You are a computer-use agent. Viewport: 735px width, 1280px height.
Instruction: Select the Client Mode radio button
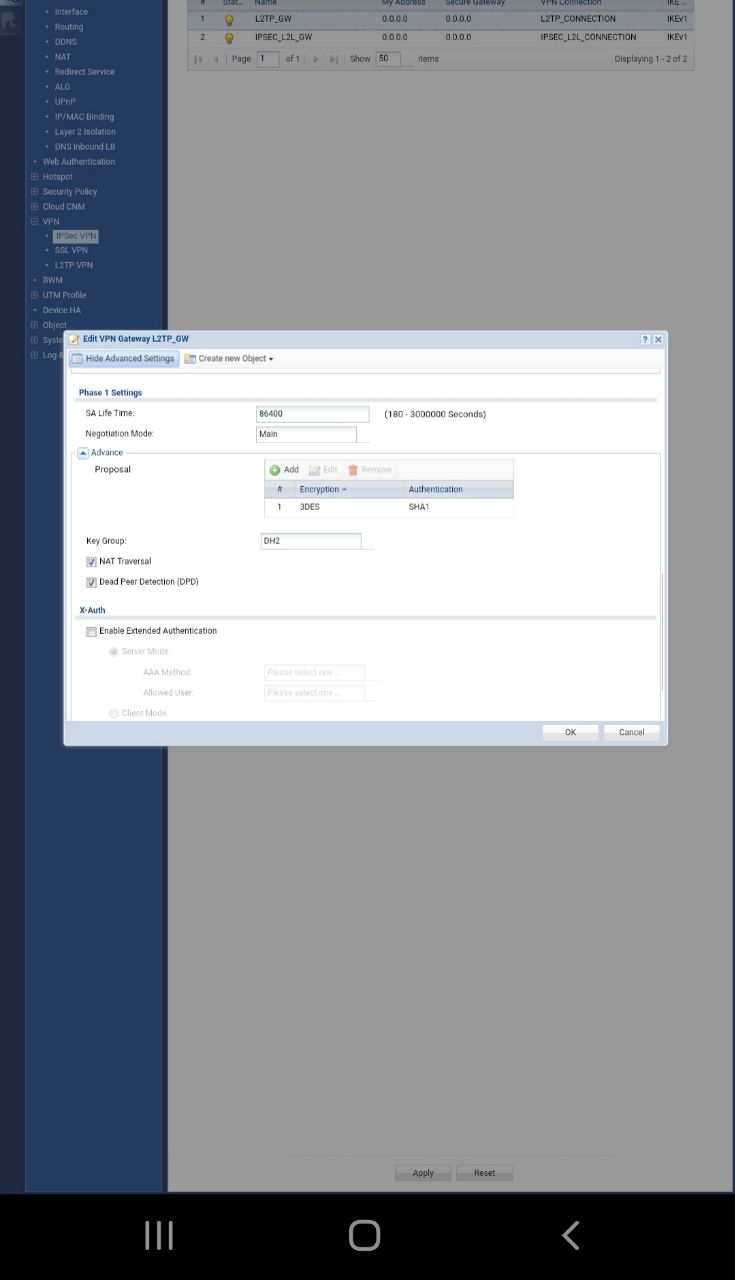(x=113, y=713)
